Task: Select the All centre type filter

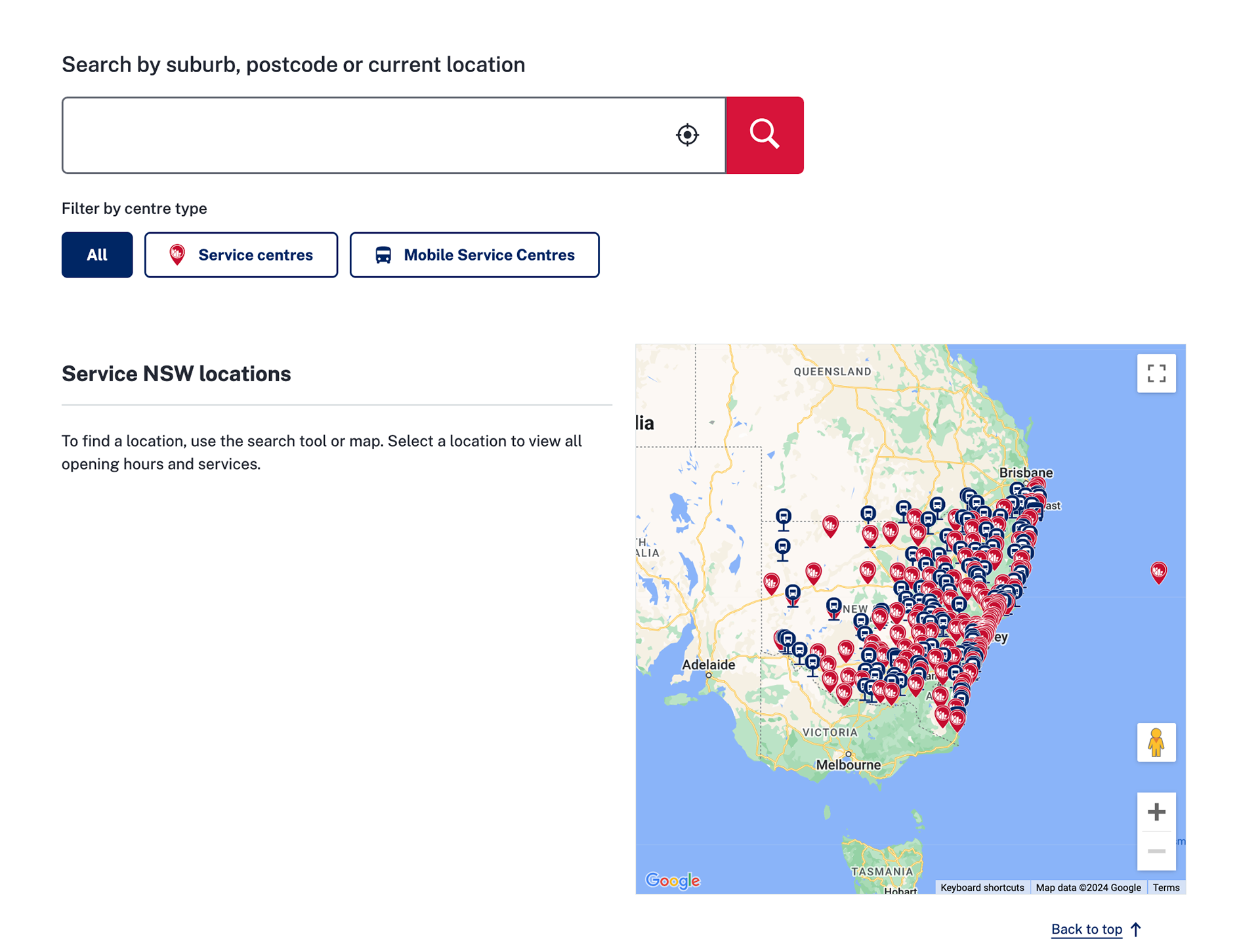Action: 97,255
